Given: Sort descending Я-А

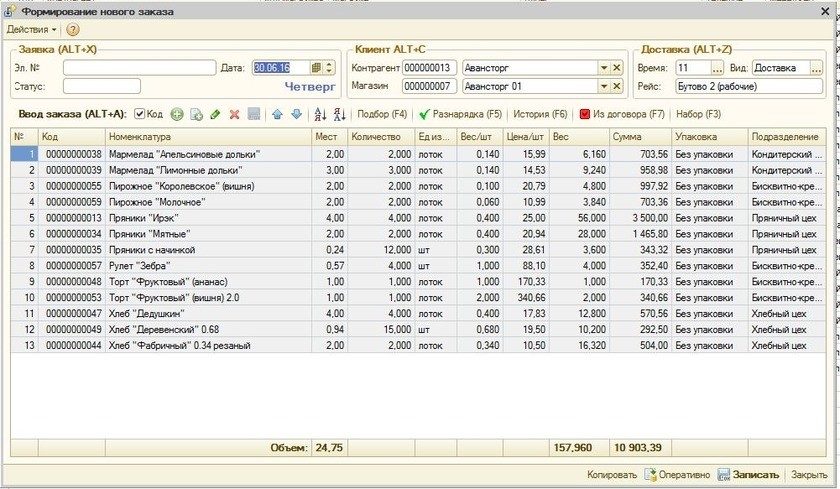Looking at the screenshot, I should pyautogui.click(x=340, y=114).
